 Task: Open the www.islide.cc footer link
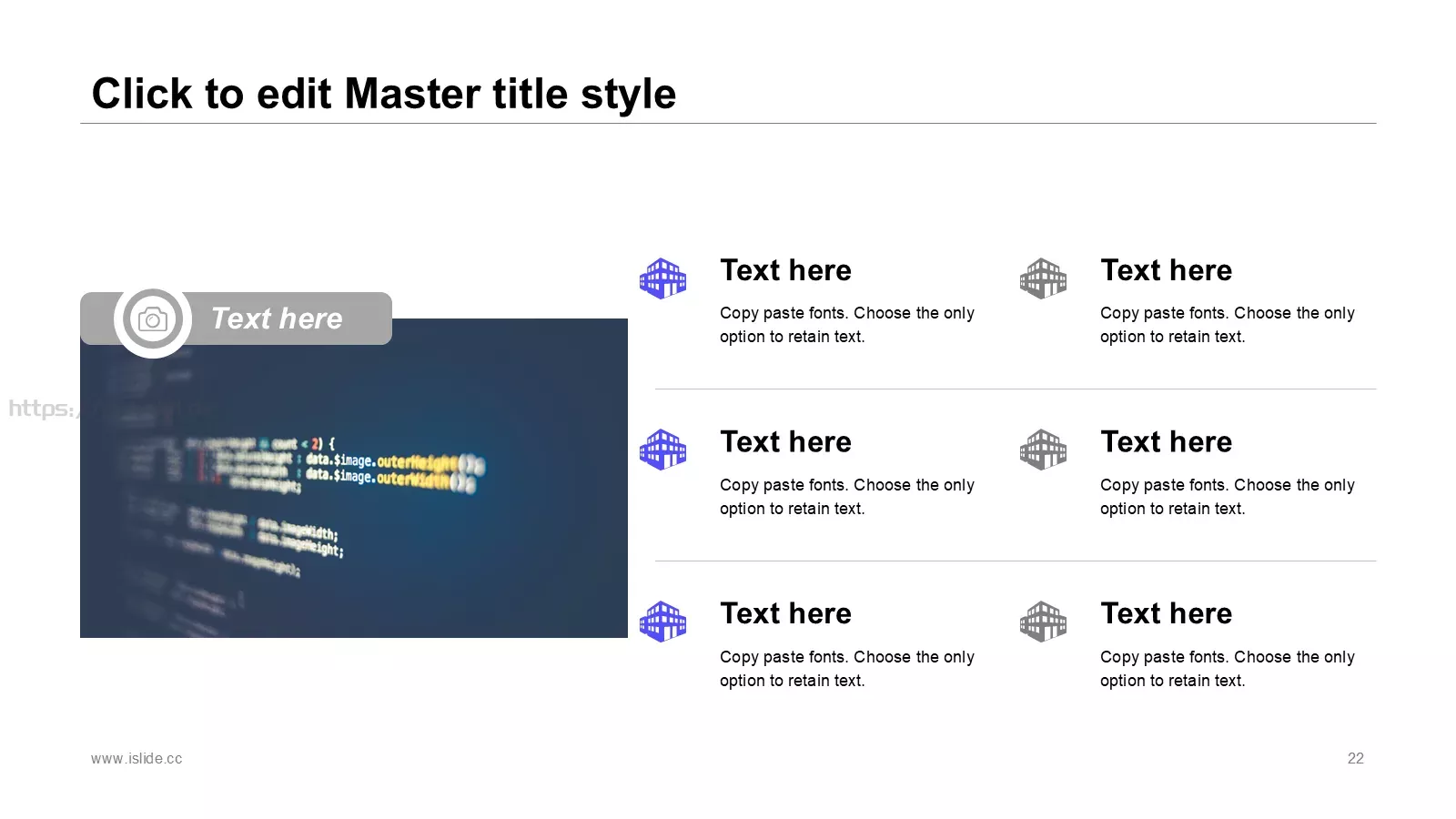tap(136, 758)
